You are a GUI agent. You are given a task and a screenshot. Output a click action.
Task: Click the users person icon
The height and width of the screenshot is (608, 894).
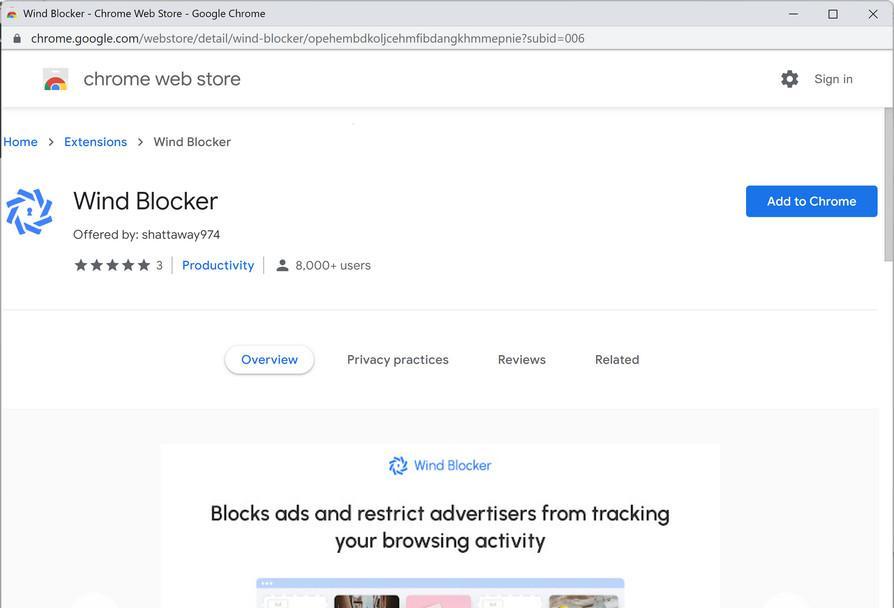point(282,265)
